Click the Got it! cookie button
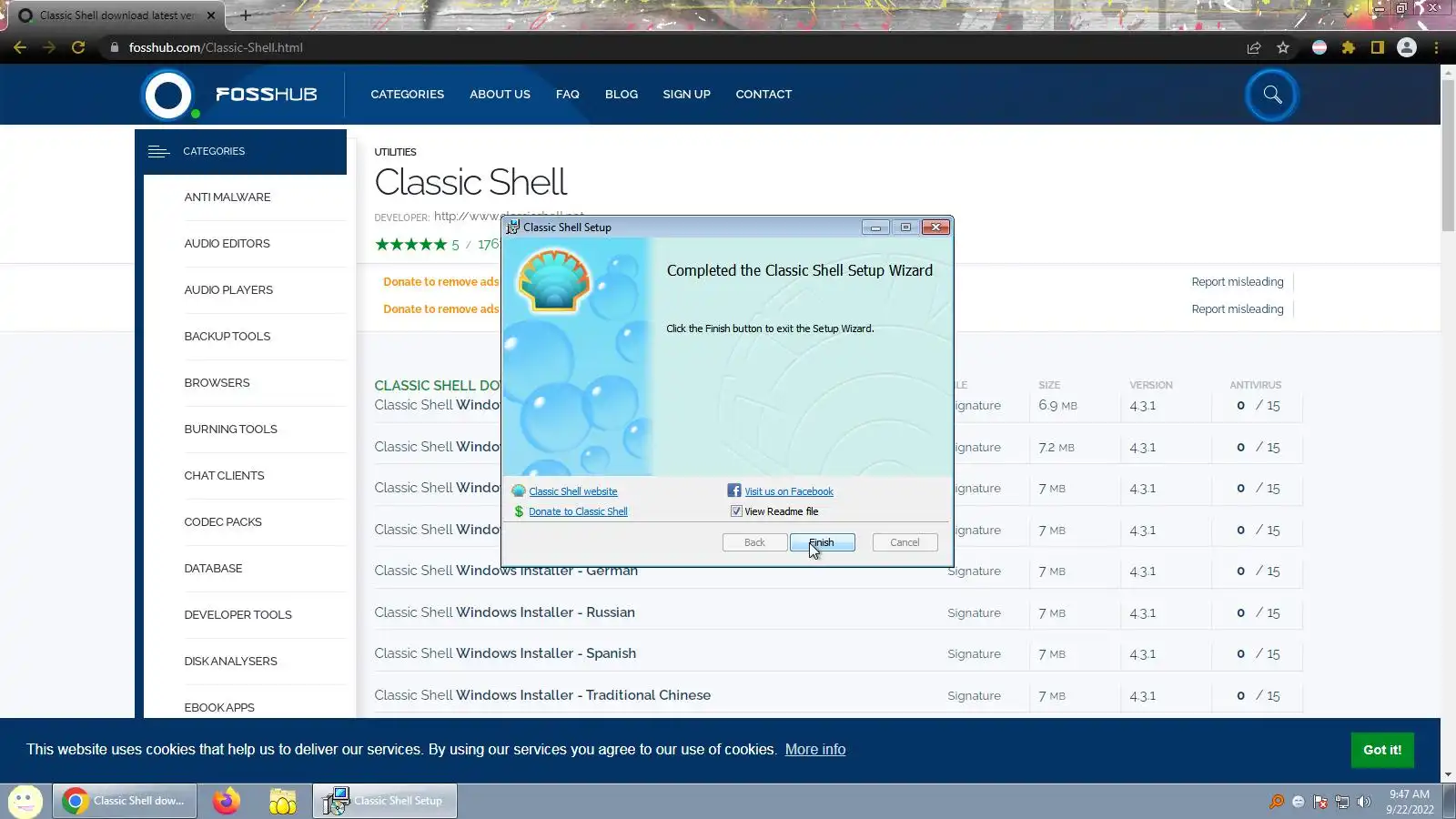 (1382, 750)
